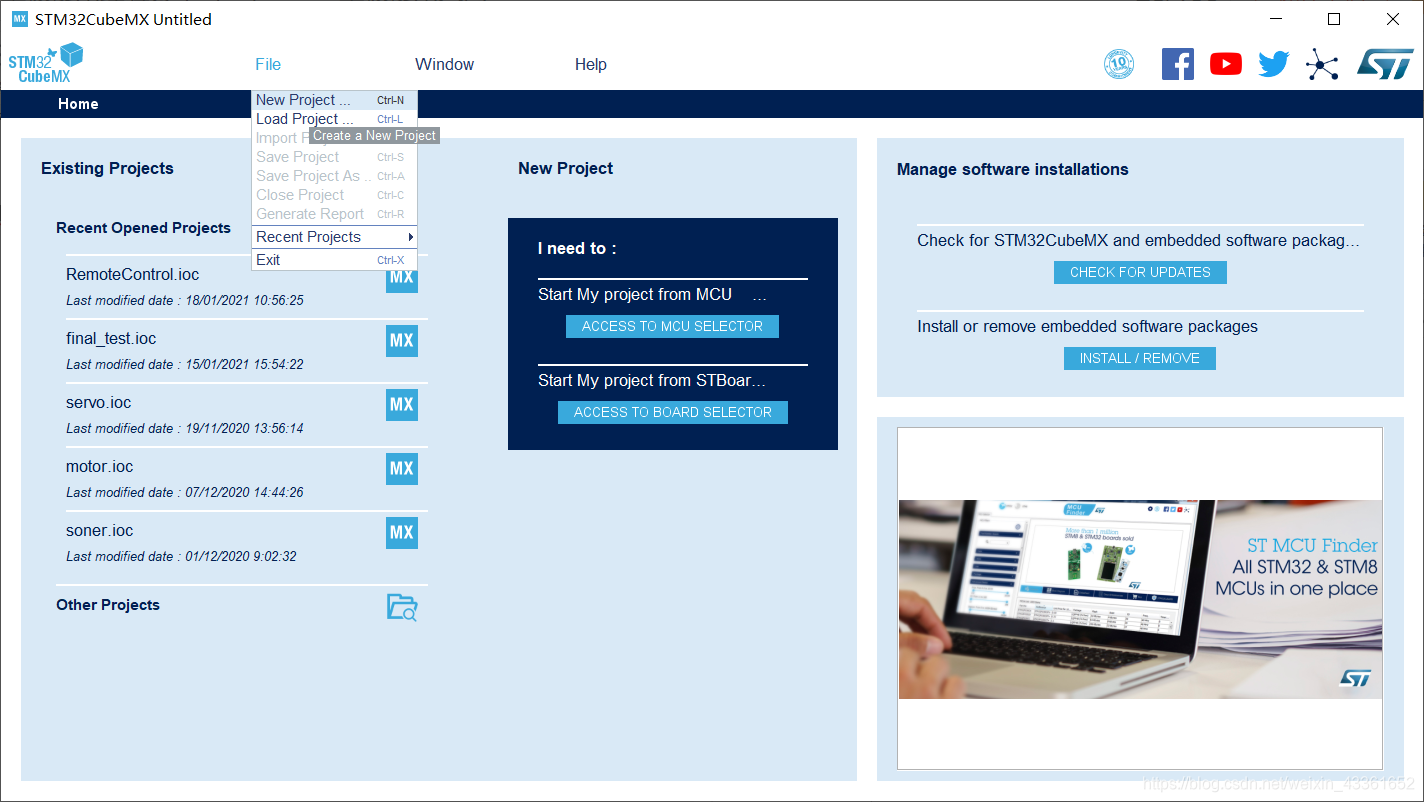Click the Other Projects label
Screen dimensions: 1424x802
tap(108, 605)
